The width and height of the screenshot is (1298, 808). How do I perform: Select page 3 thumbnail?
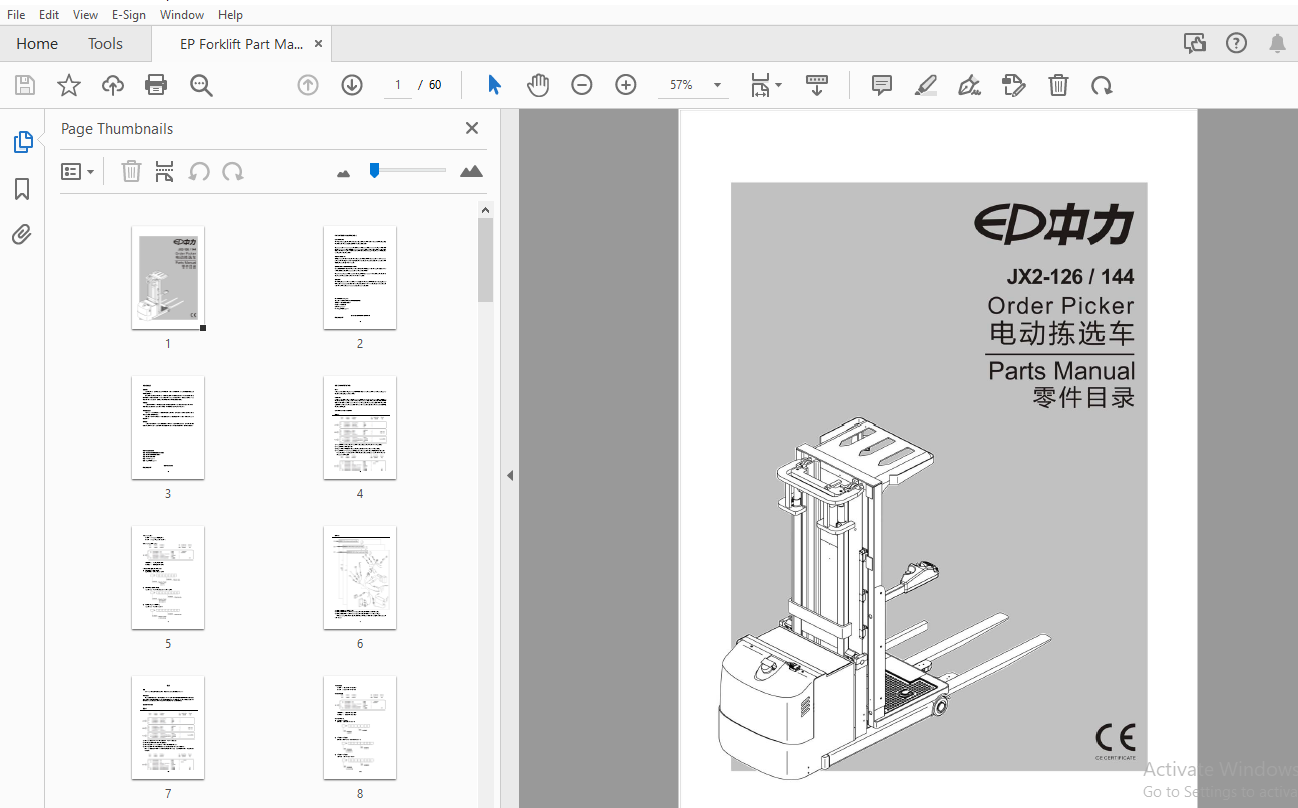pyautogui.click(x=168, y=428)
